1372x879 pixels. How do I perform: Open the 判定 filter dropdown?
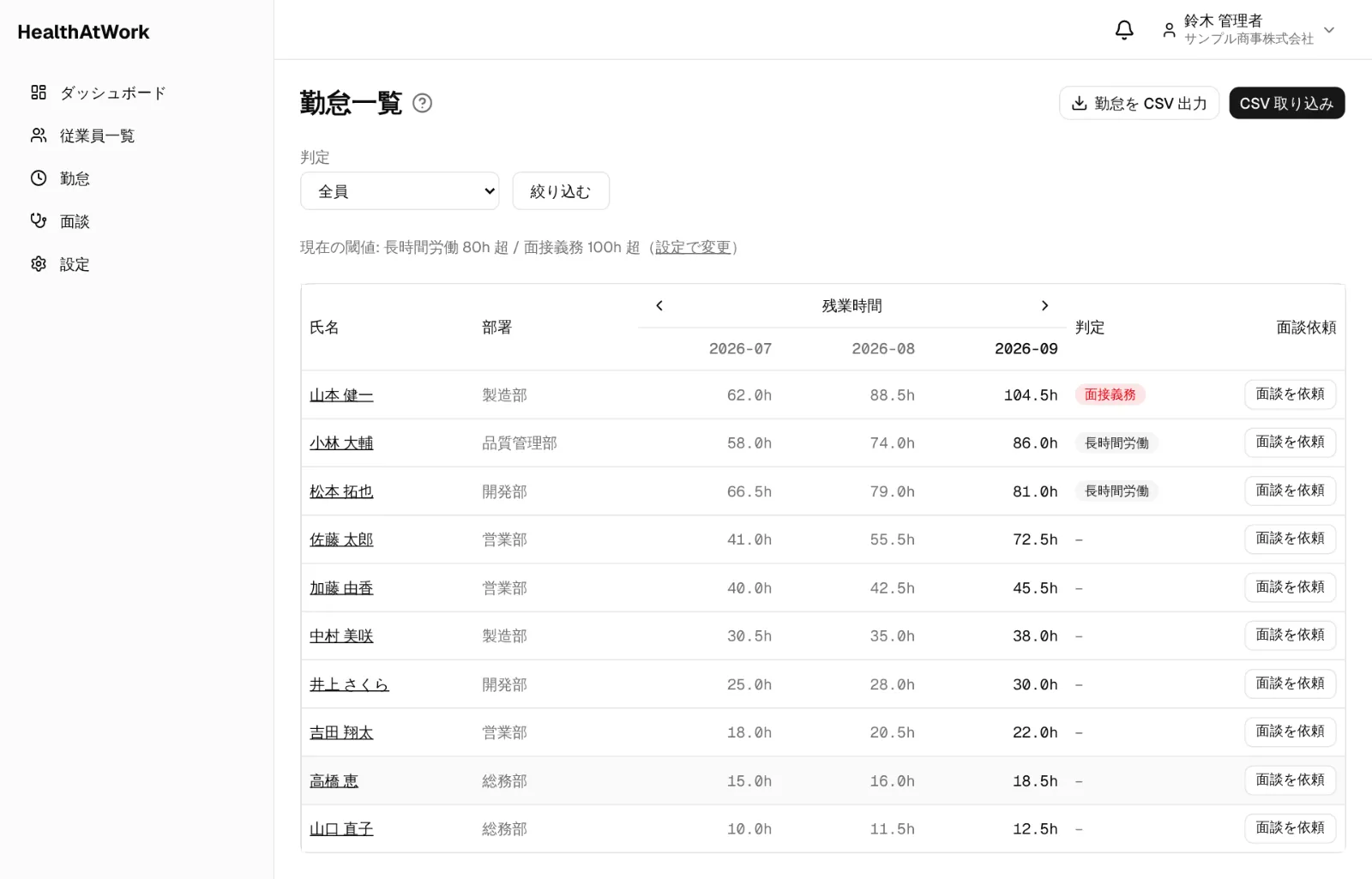click(400, 191)
